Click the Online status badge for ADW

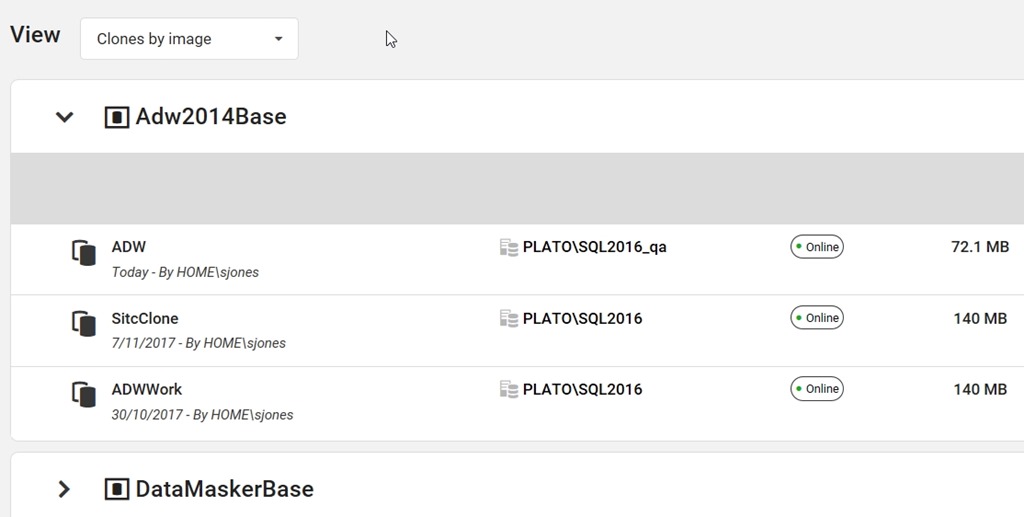coord(816,247)
